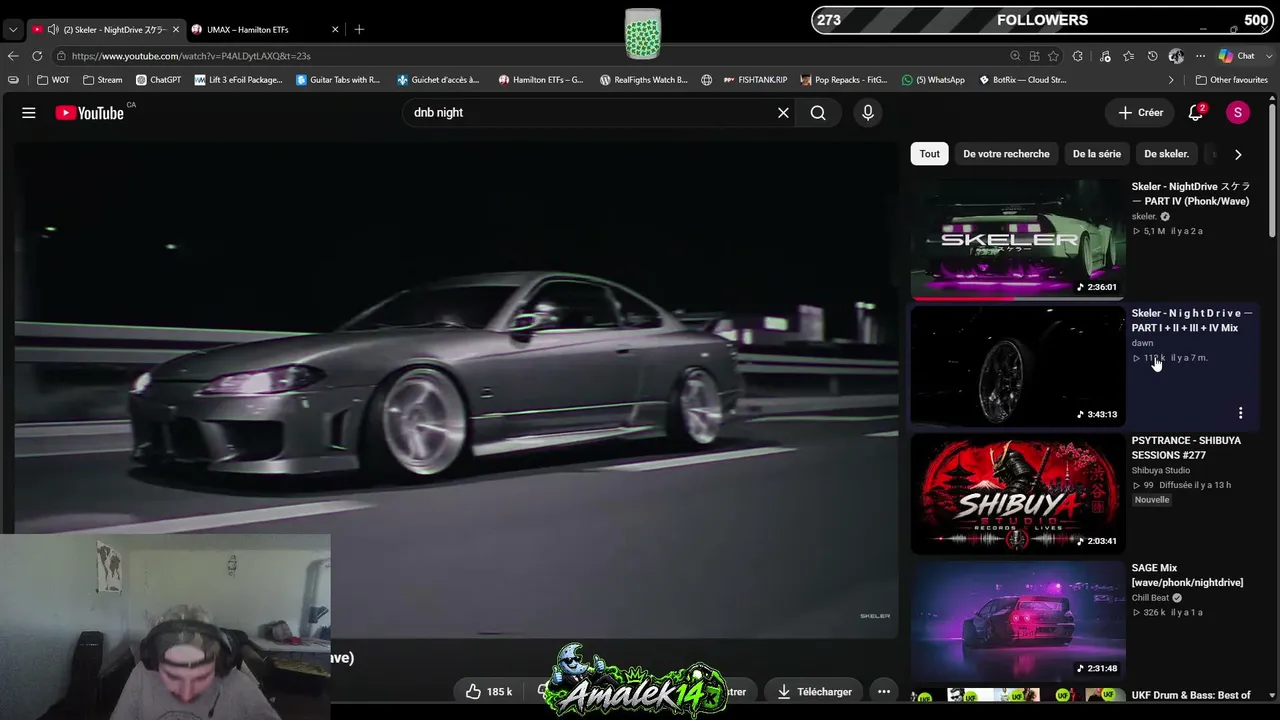Show more bookmarks overflow chevron
This screenshot has width=1280, height=720.
[1171, 80]
